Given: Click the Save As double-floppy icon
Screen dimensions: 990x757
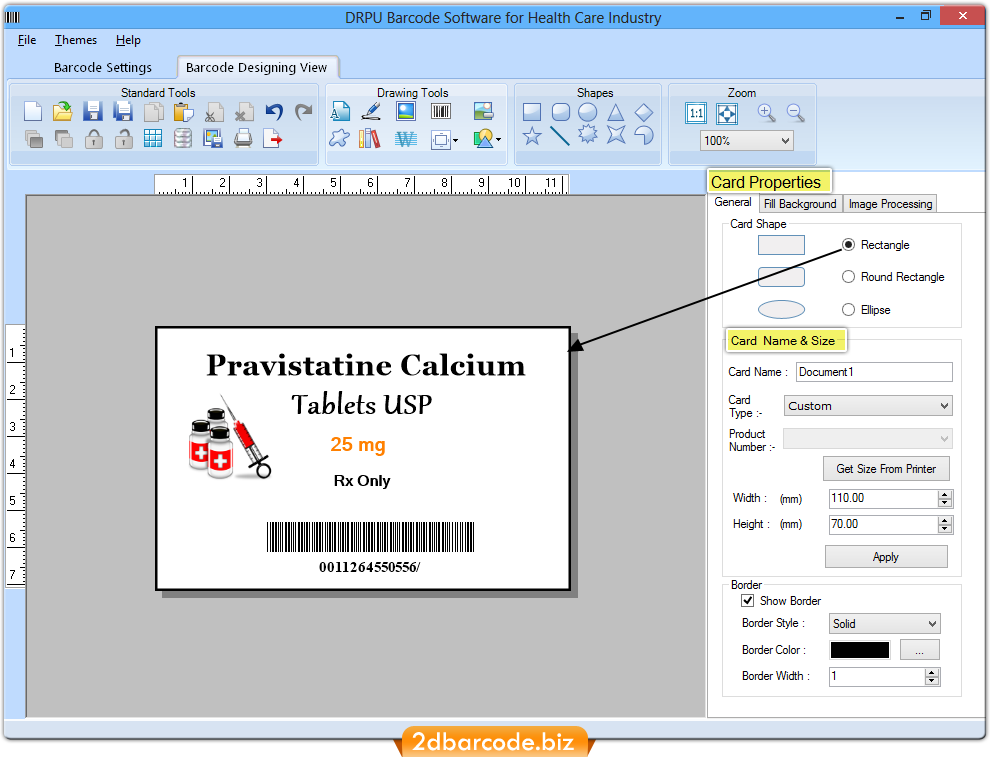Looking at the screenshot, I should [x=122, y=112].
